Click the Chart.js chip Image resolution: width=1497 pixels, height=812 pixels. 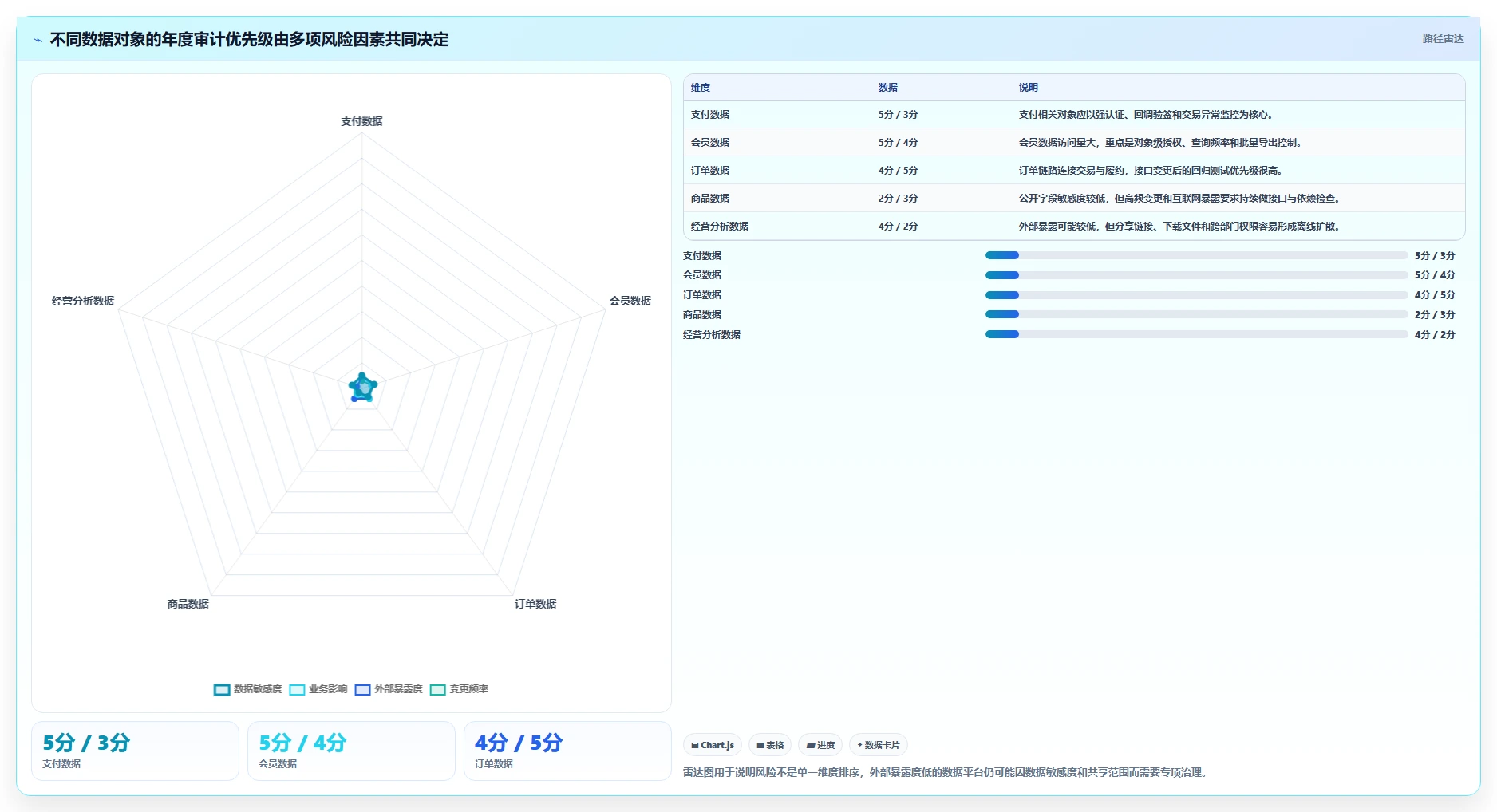(x=713, y=745)
